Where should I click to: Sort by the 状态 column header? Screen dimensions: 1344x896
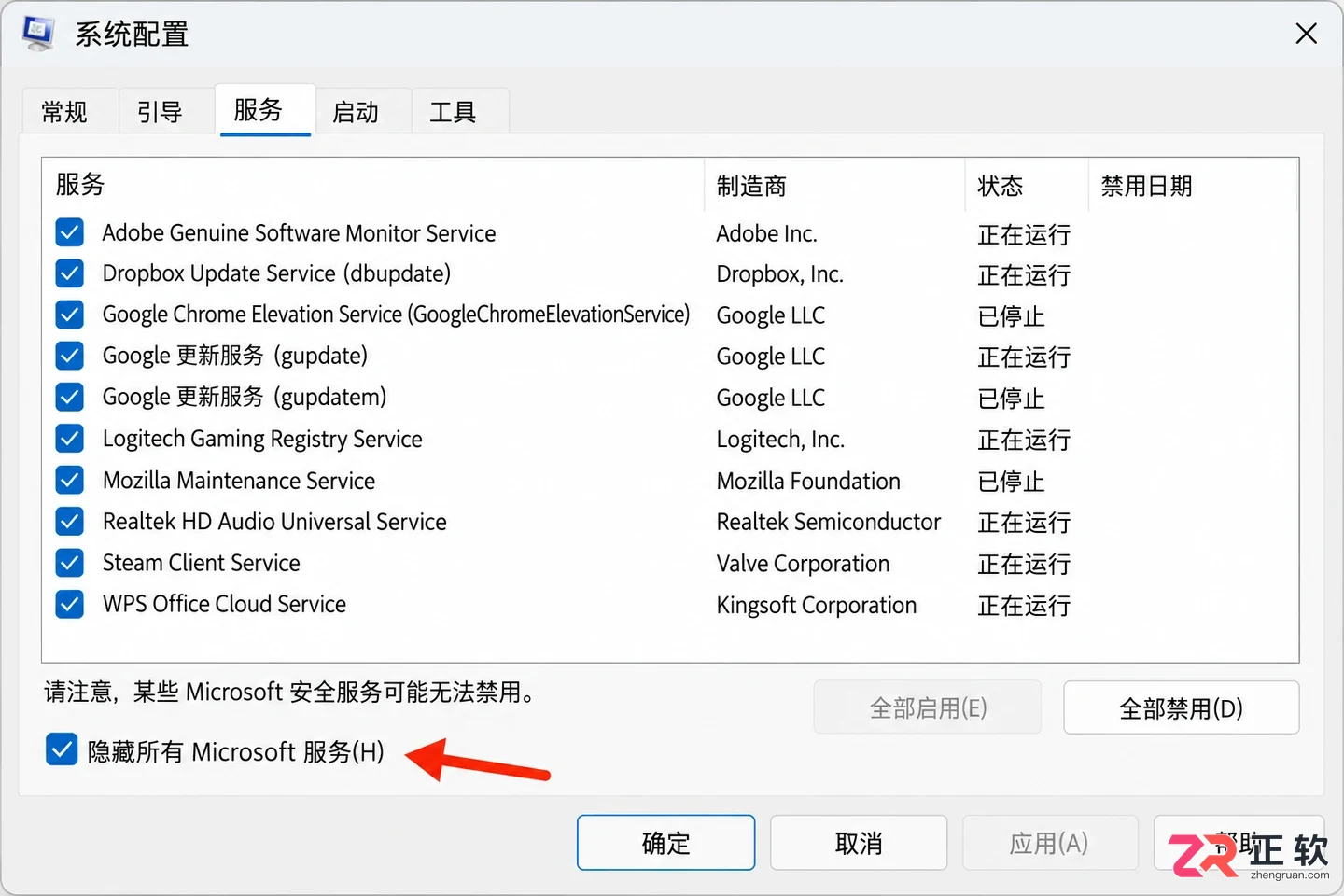tap(1027, 185)
